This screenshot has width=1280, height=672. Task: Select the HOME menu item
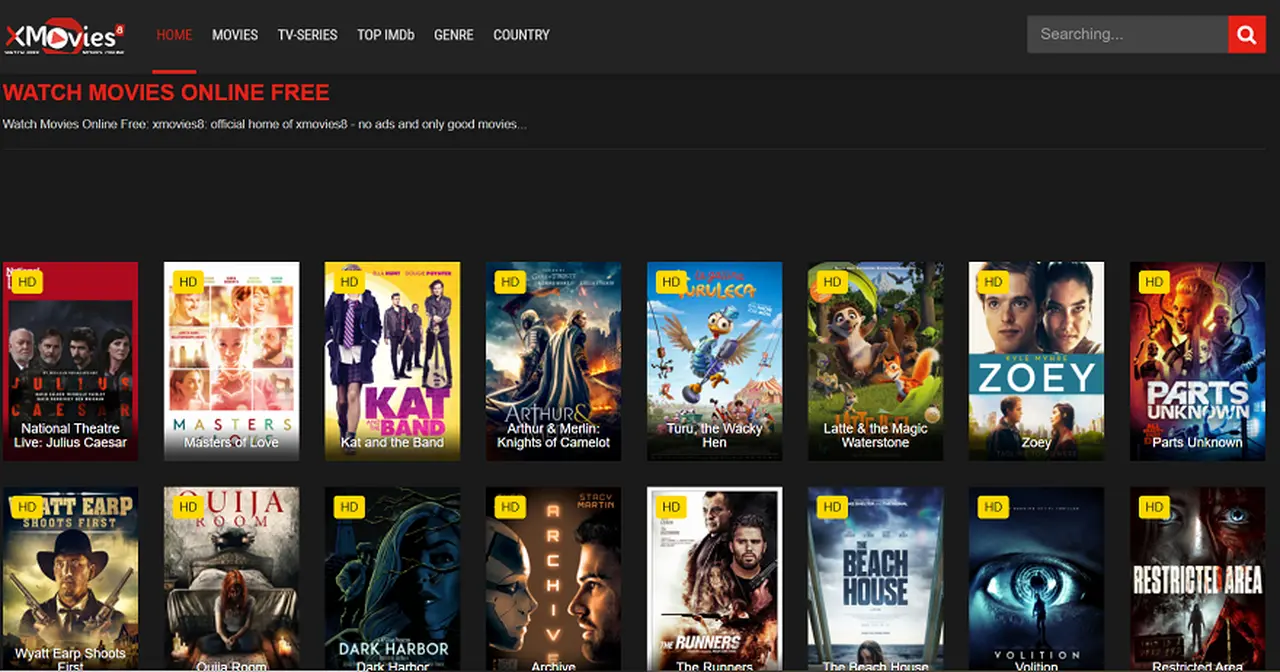click(174, 35)
